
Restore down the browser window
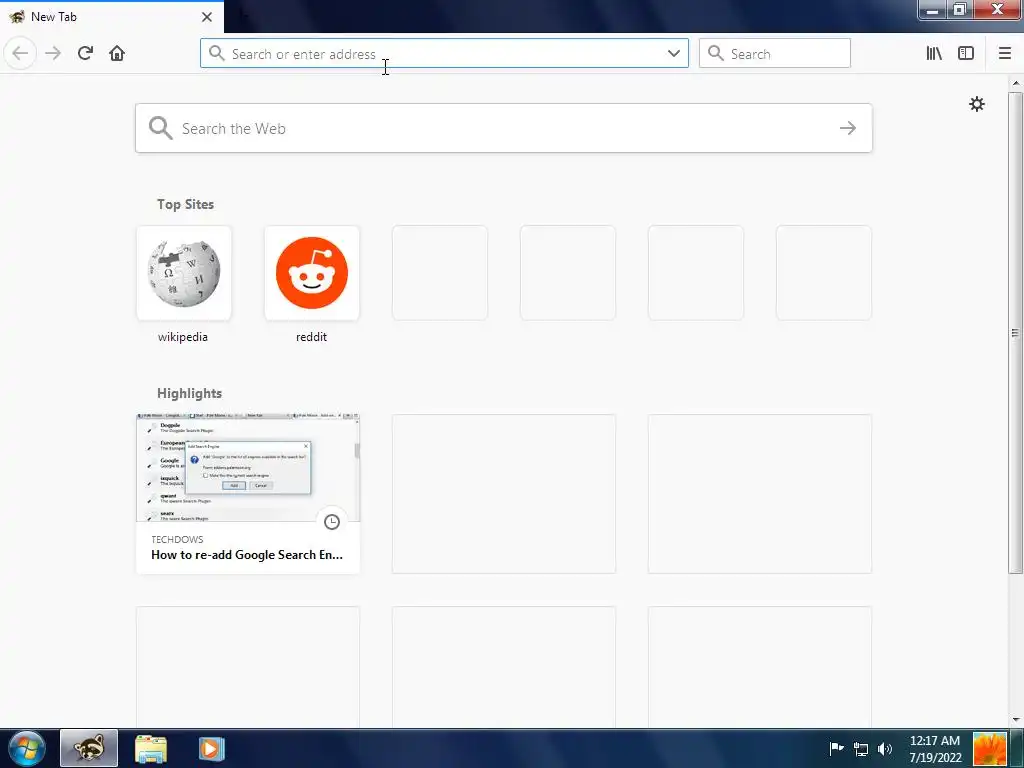pyautogui.click(x=959, y=10)
